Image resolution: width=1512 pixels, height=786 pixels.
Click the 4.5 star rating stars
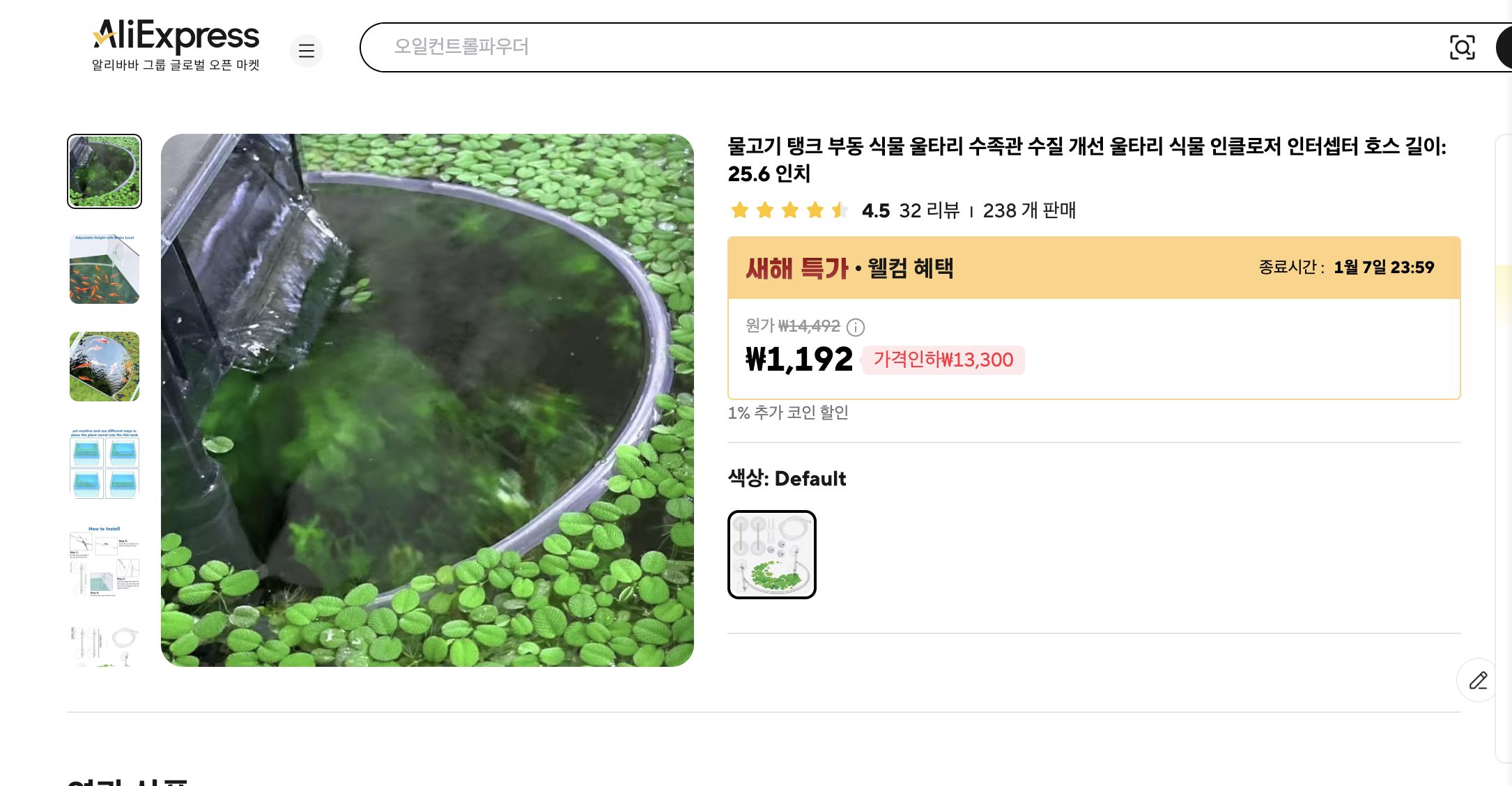787,210
